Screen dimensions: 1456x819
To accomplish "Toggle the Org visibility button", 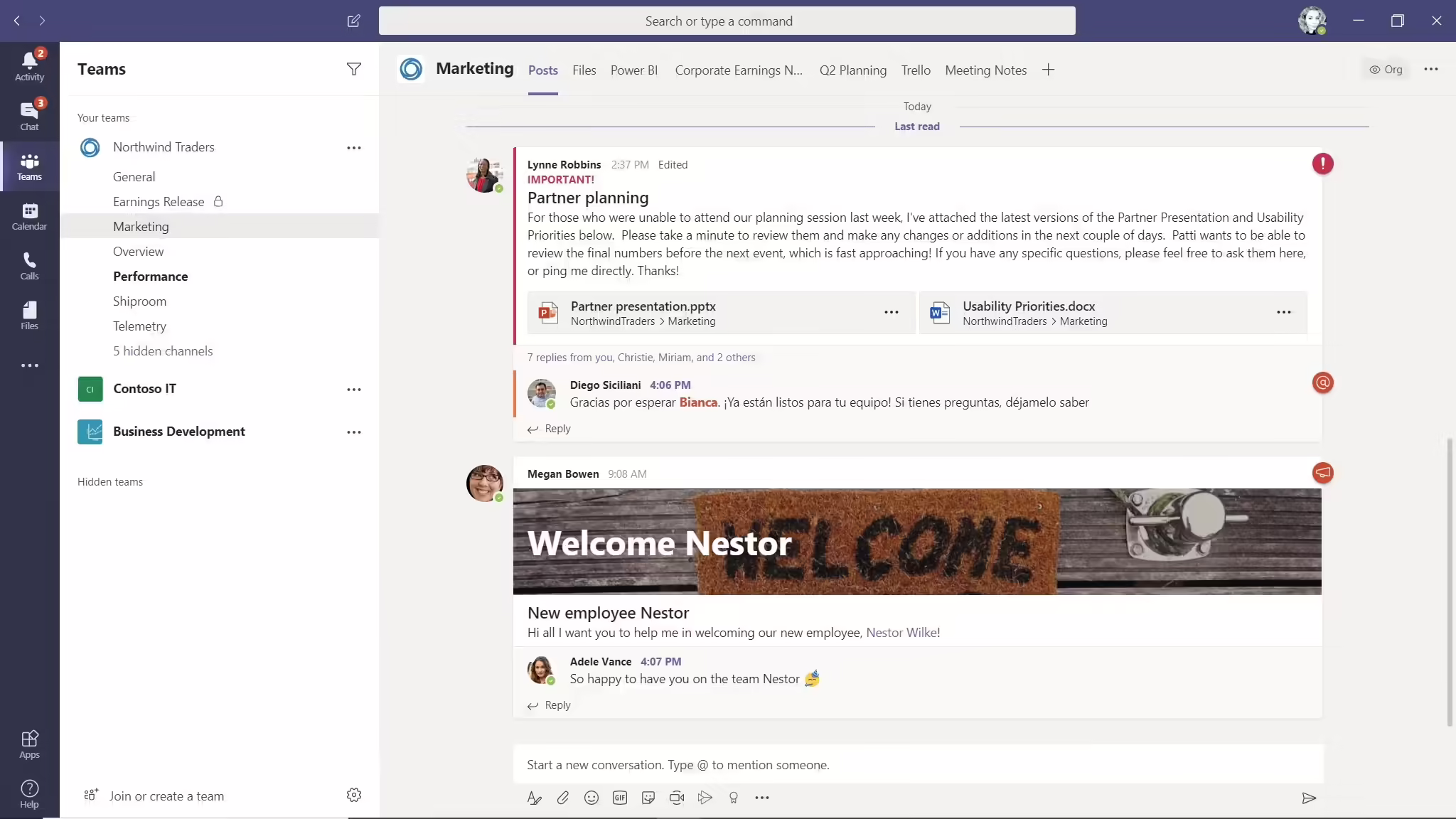I will click(x=1386, y=70).
